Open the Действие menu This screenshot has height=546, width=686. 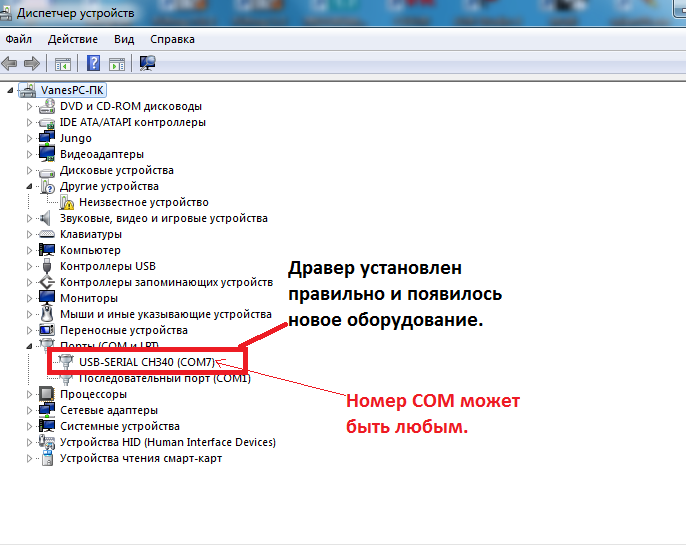click(73, 39)
